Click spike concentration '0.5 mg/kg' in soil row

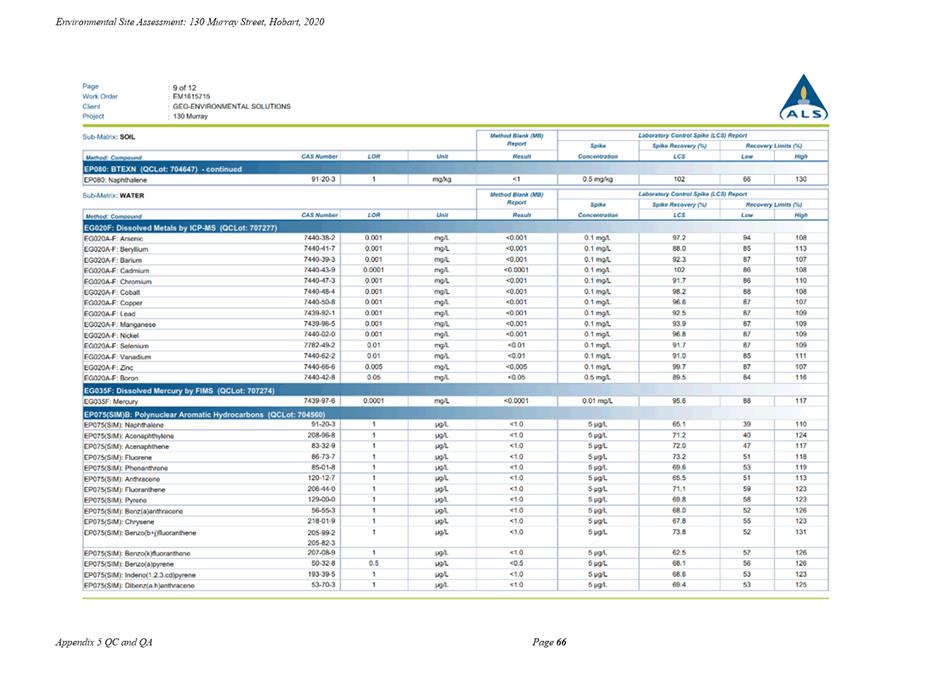[x=597, y=179]
